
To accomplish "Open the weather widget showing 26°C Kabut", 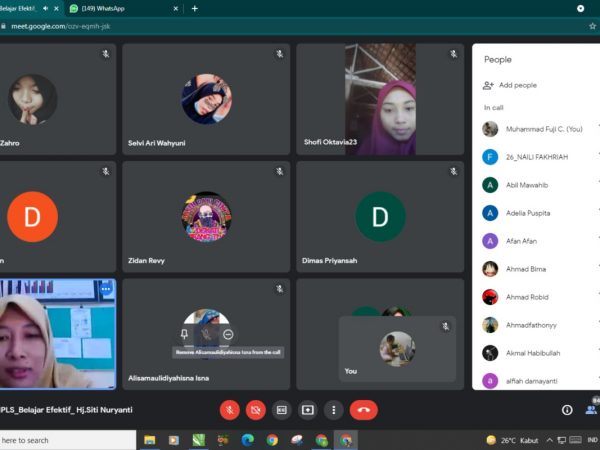I will point(514,440).
